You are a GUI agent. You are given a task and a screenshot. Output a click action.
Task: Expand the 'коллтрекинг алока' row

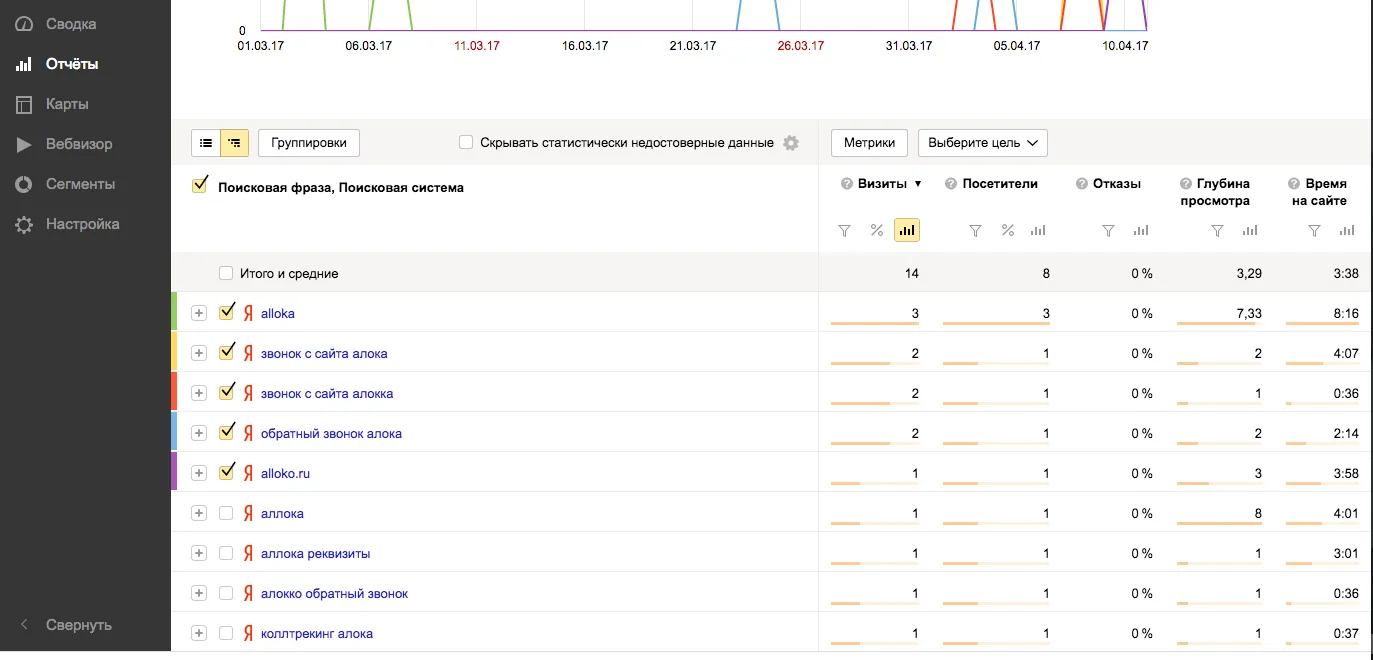199,633
